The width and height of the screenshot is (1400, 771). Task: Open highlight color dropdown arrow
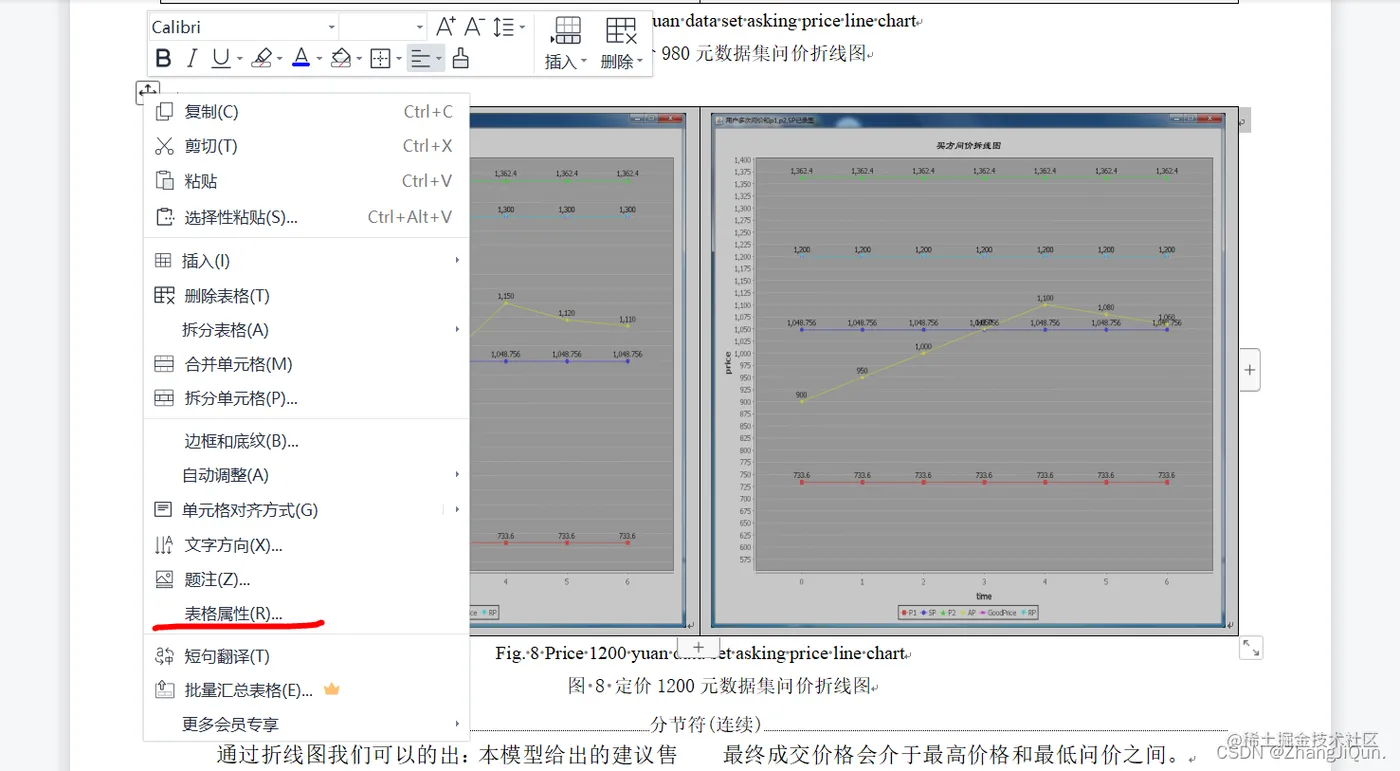(x=279, y=59)
